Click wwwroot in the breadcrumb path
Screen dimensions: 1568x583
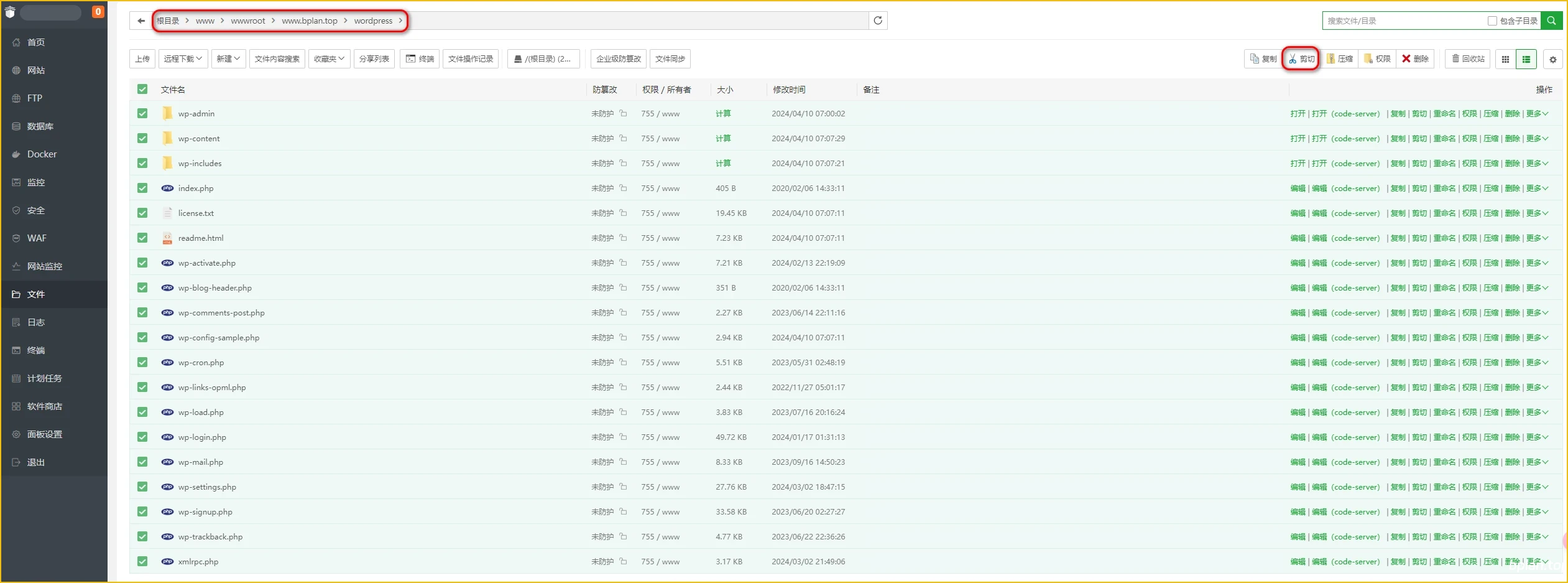[248, 21]
